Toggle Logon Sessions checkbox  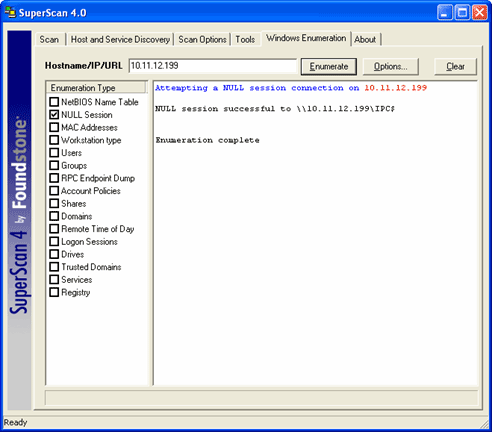[54, 241]
